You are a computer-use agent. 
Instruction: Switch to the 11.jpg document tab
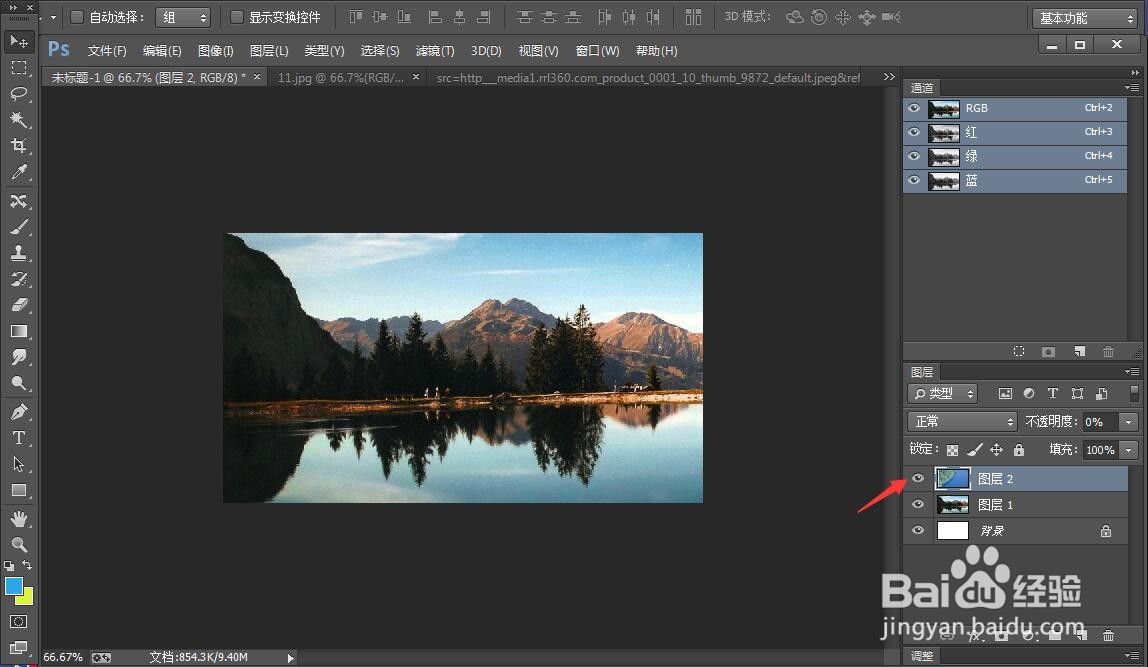point(340,77)
